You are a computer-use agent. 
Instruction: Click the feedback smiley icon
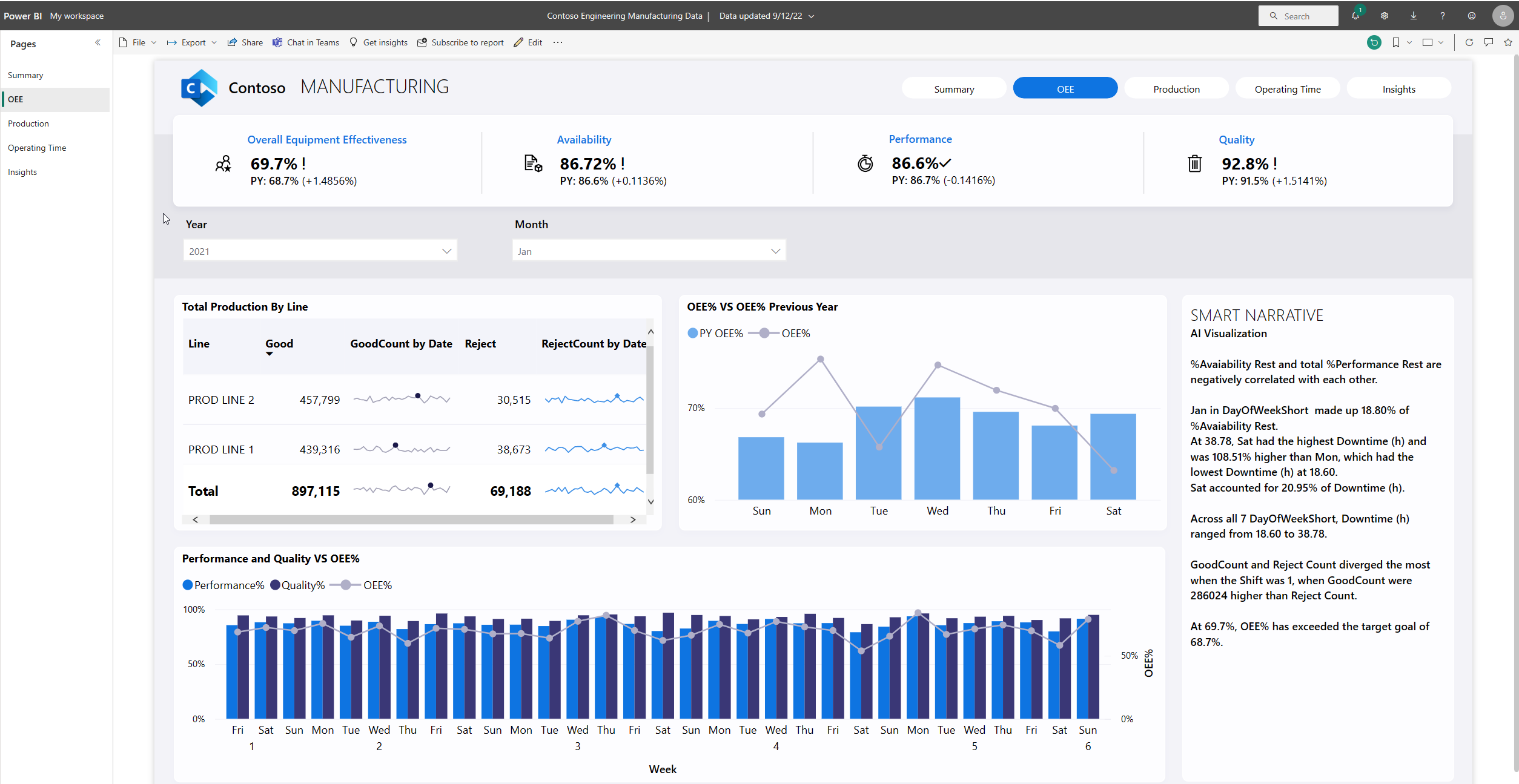coord(1471,16)
